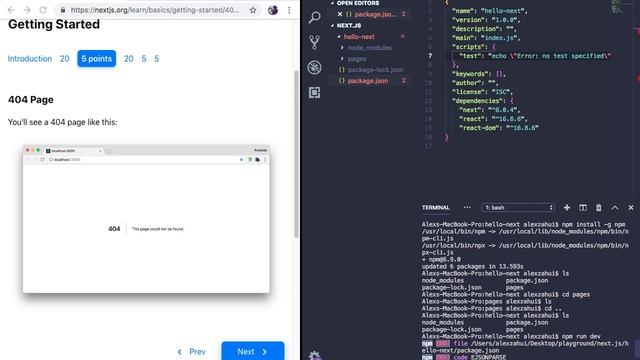The width and height of the screenshot is (640, 360).
Task: Click the "Getting Started" page title
Action: click(54, 24)
